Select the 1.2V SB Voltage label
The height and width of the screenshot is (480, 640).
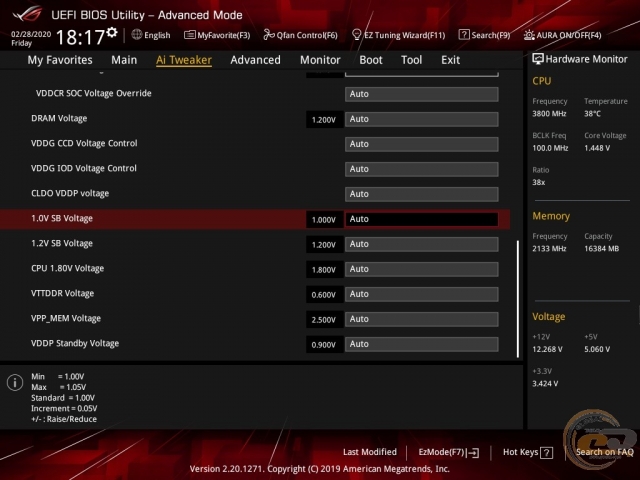click(x=62, y=243)
